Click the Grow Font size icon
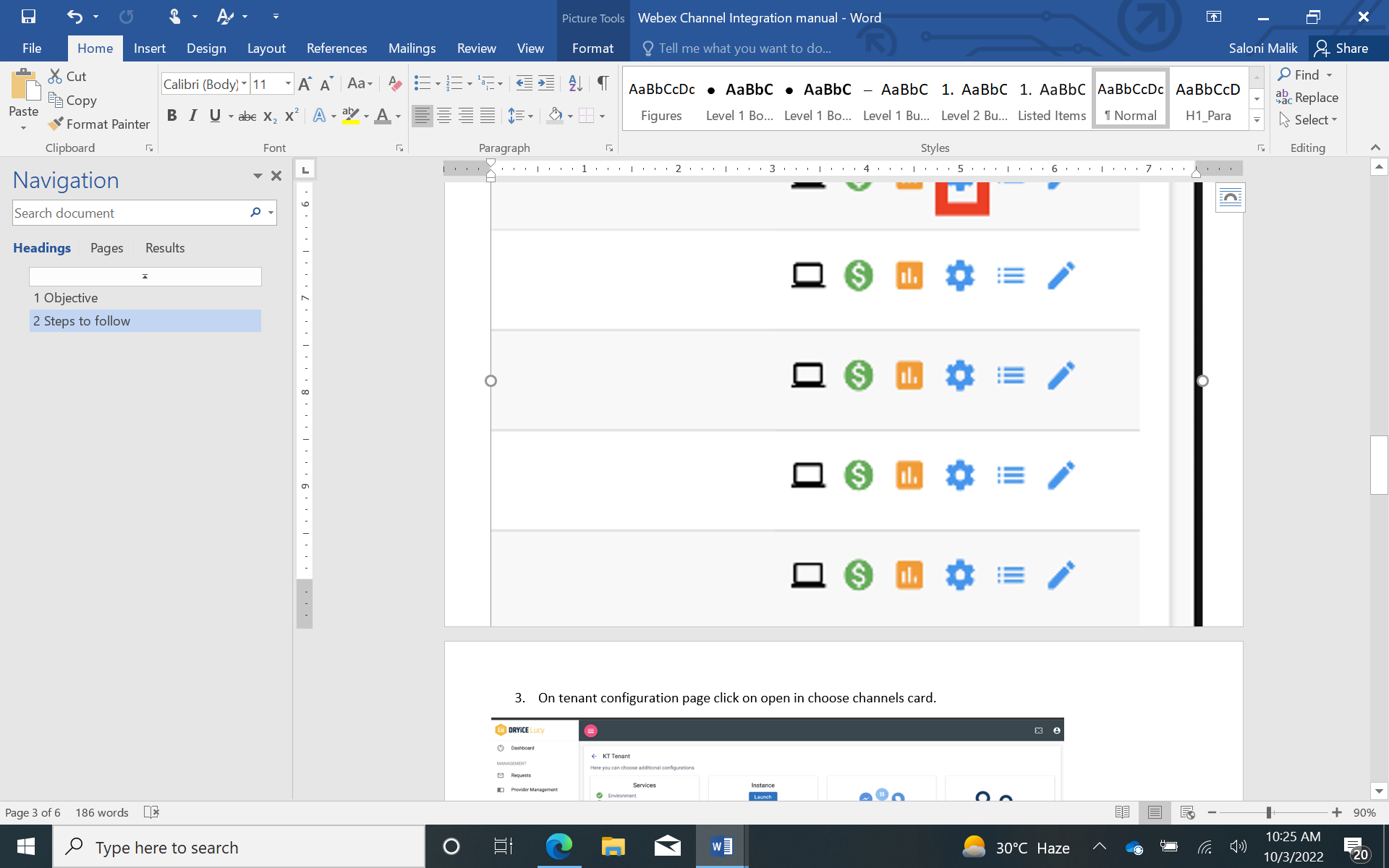Image resolution: width=1389 pixels, height=868 pixels. point(305,84)
